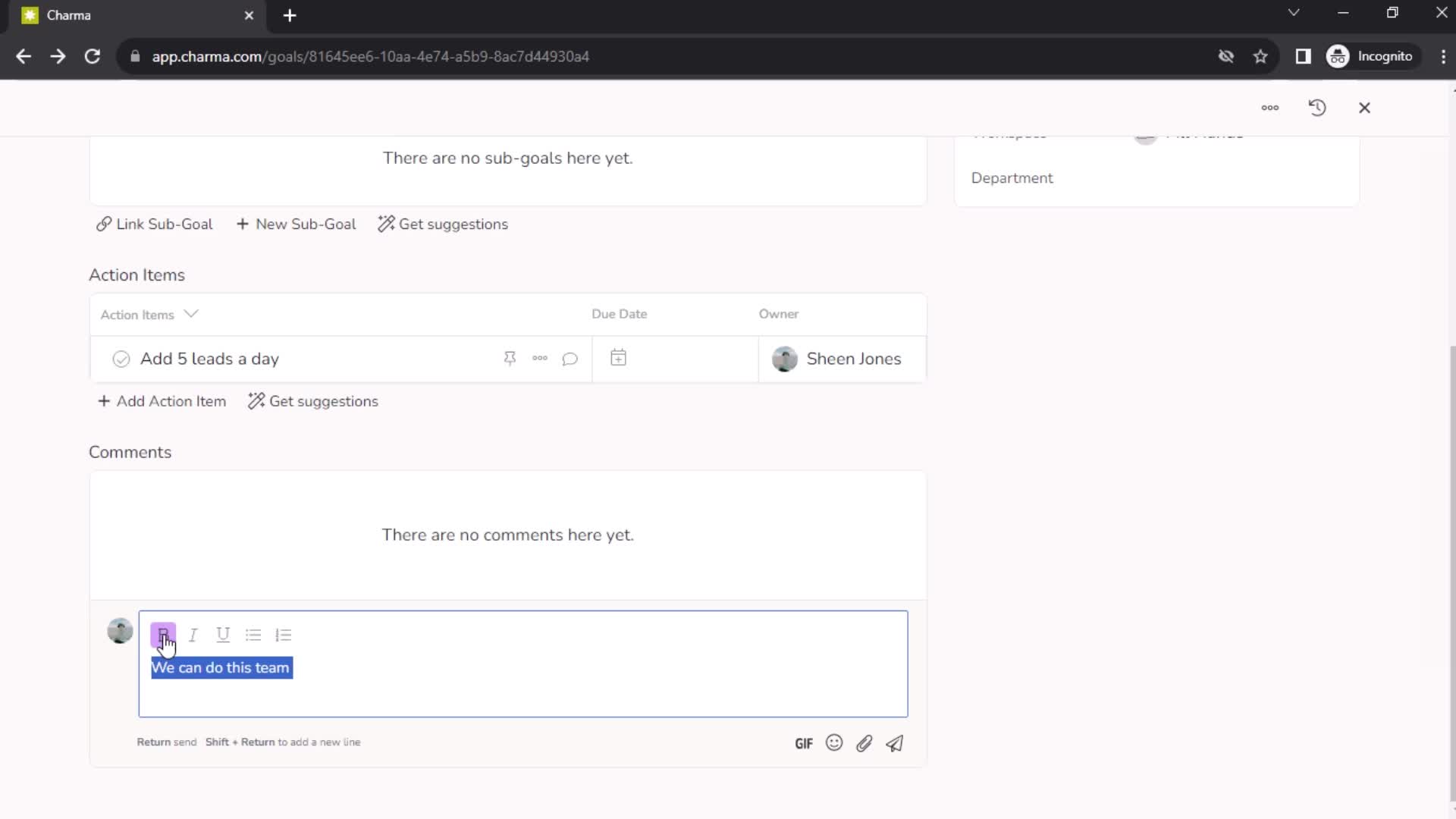Click the emoji picker icon

(x=834, y=743)
